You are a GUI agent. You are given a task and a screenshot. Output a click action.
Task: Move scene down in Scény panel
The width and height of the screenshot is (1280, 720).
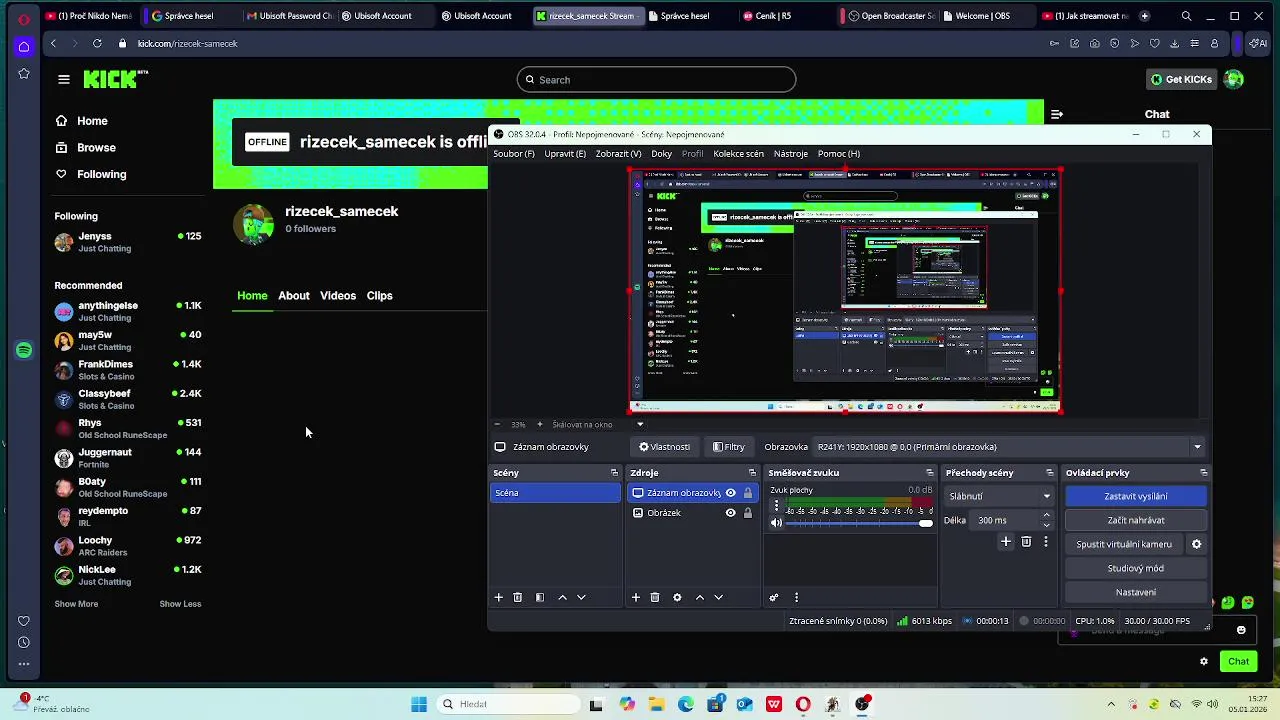coord(581,597)
